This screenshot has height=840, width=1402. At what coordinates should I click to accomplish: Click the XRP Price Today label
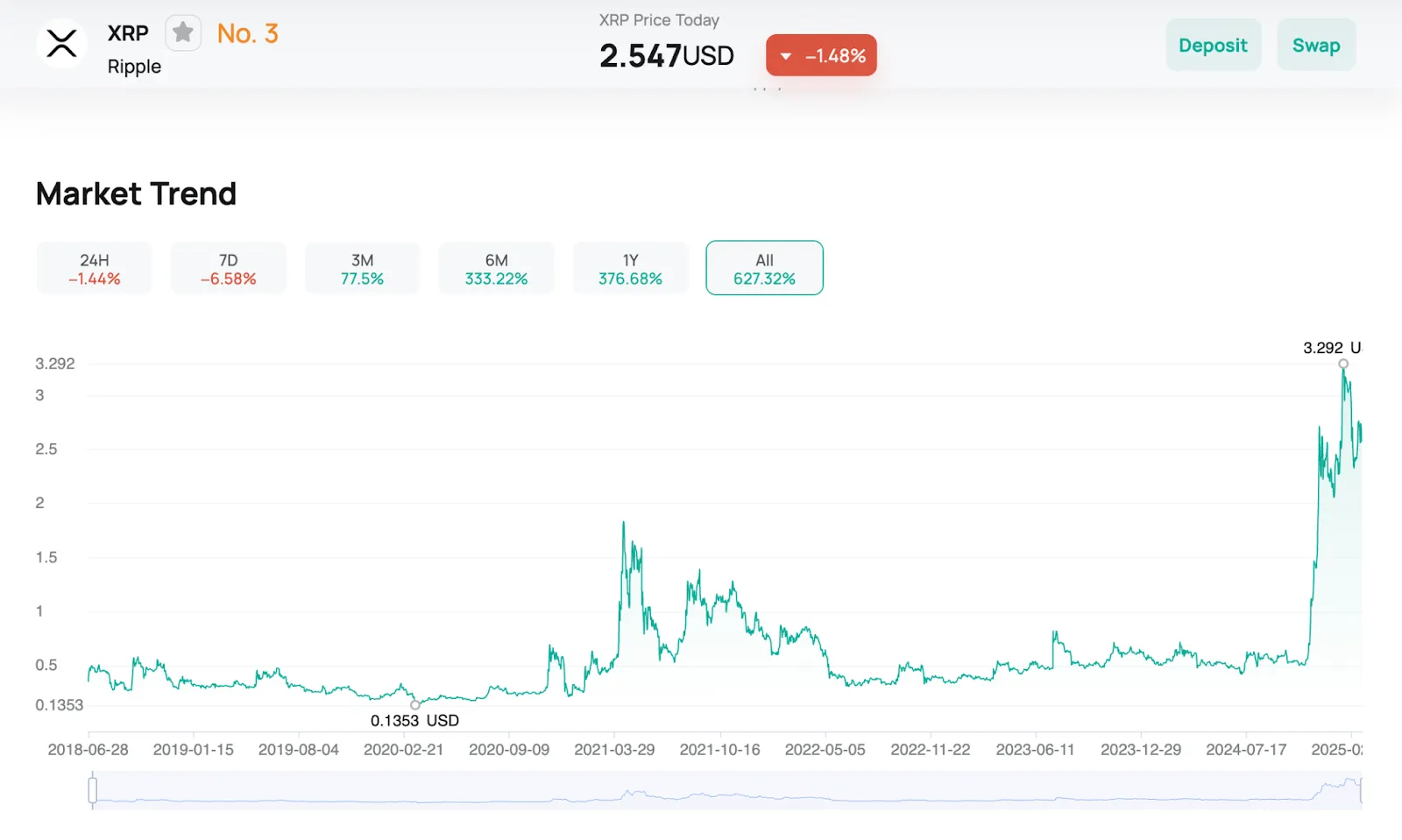coord(659,20)
